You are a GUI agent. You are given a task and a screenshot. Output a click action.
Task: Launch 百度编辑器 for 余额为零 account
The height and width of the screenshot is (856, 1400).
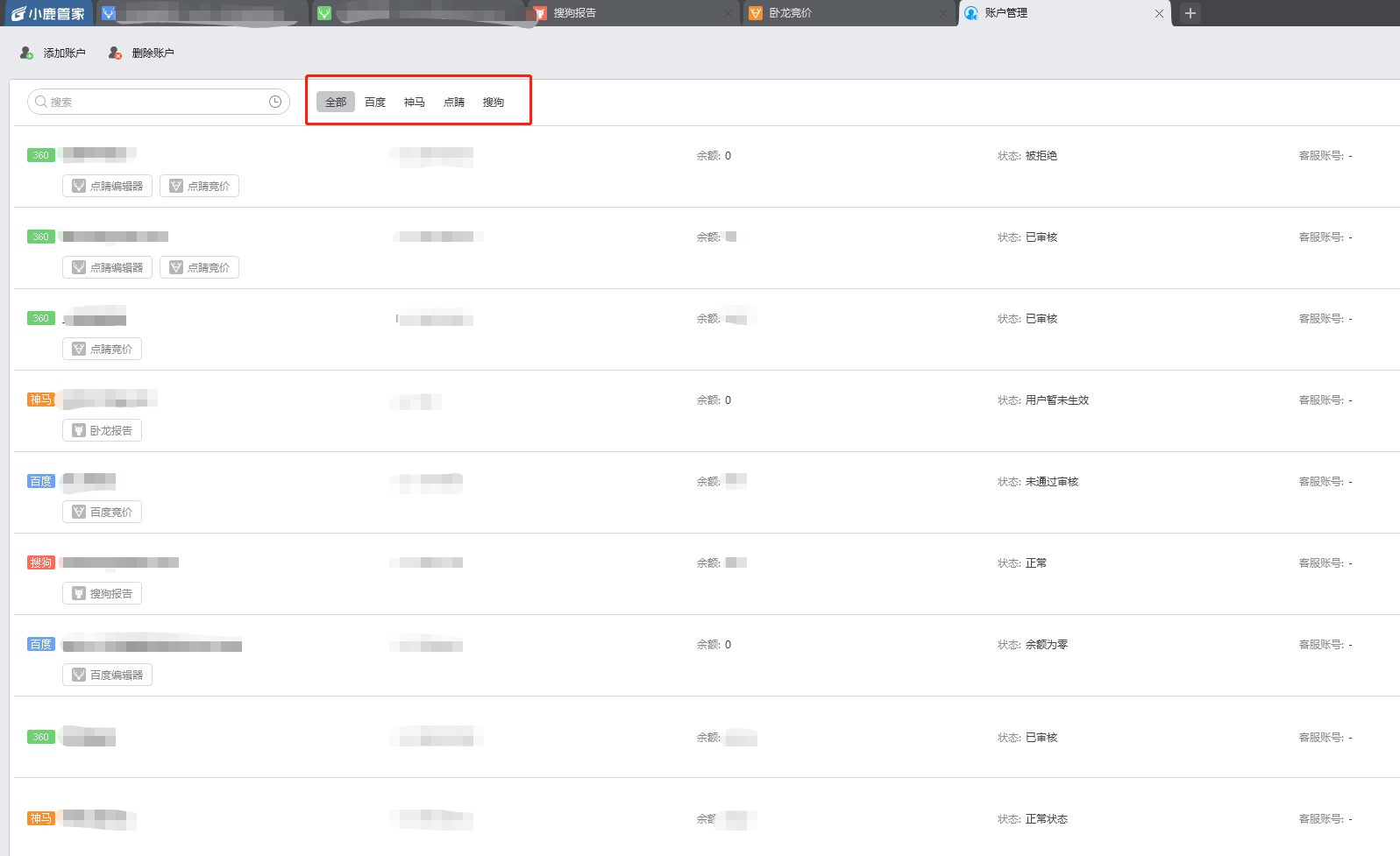click(107, 675)
